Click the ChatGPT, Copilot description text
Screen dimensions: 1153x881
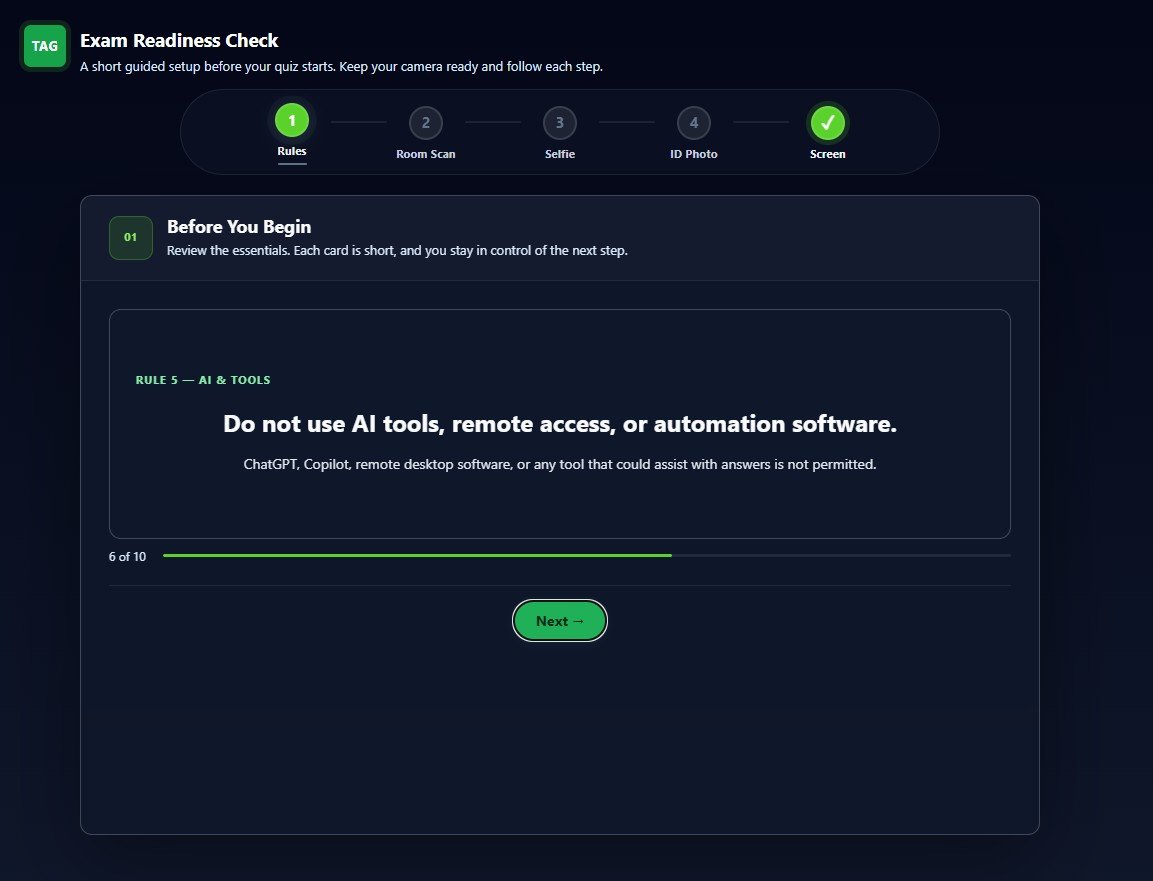[560, 464]
